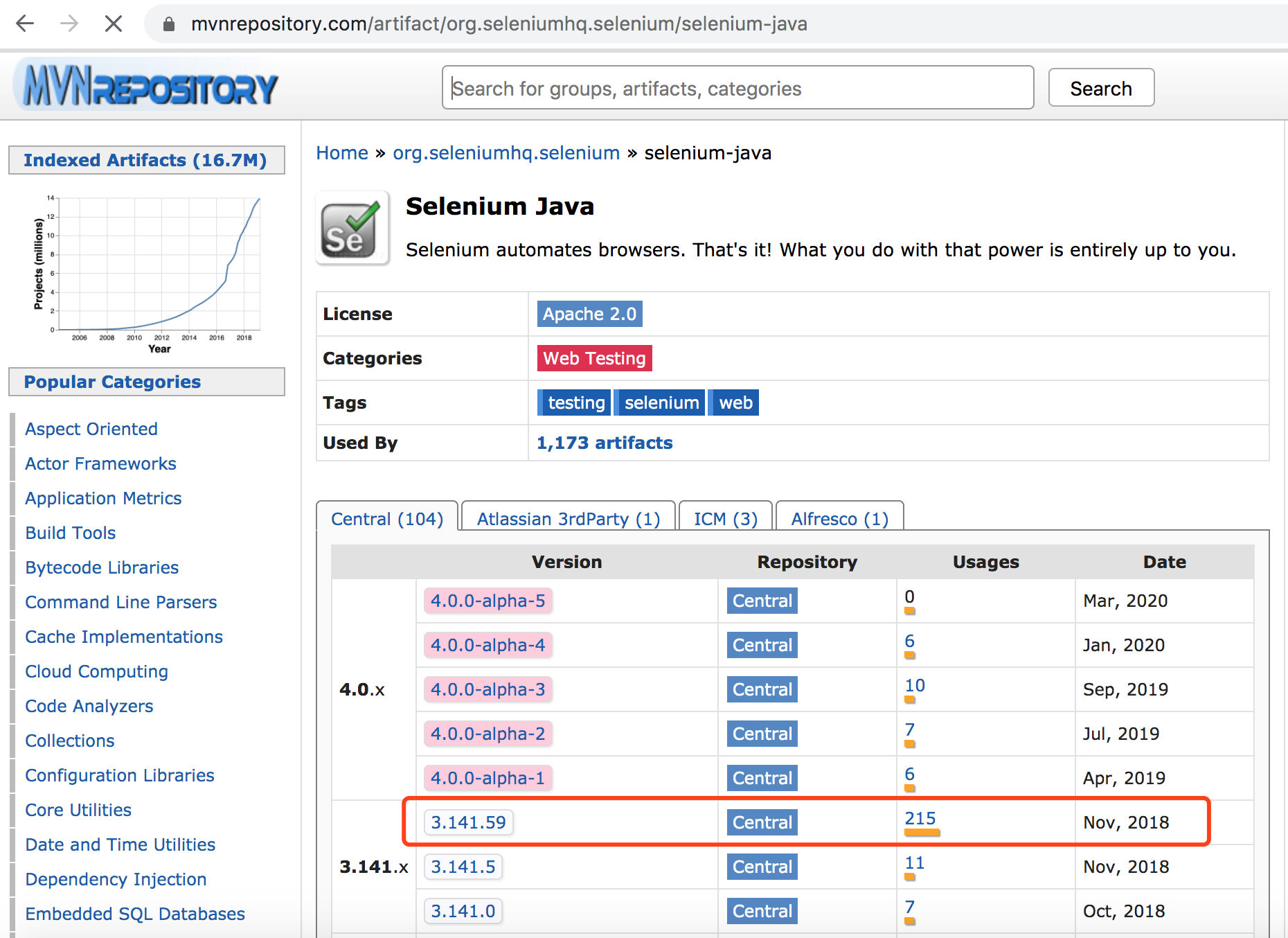Focus the search artifacts input field
The height and width of the screenshot is (938, 1288).
point(737,88)
